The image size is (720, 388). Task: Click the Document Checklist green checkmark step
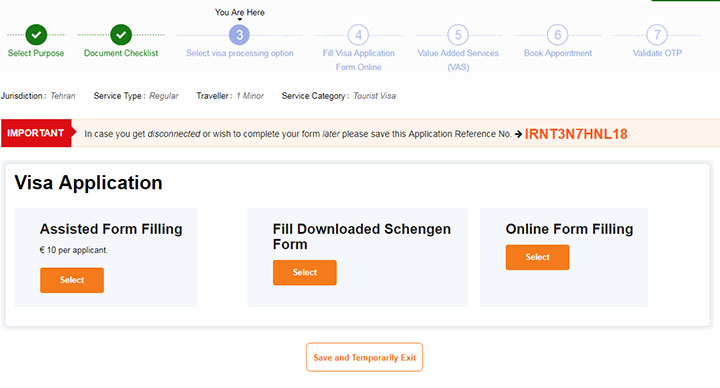(121, 34)
